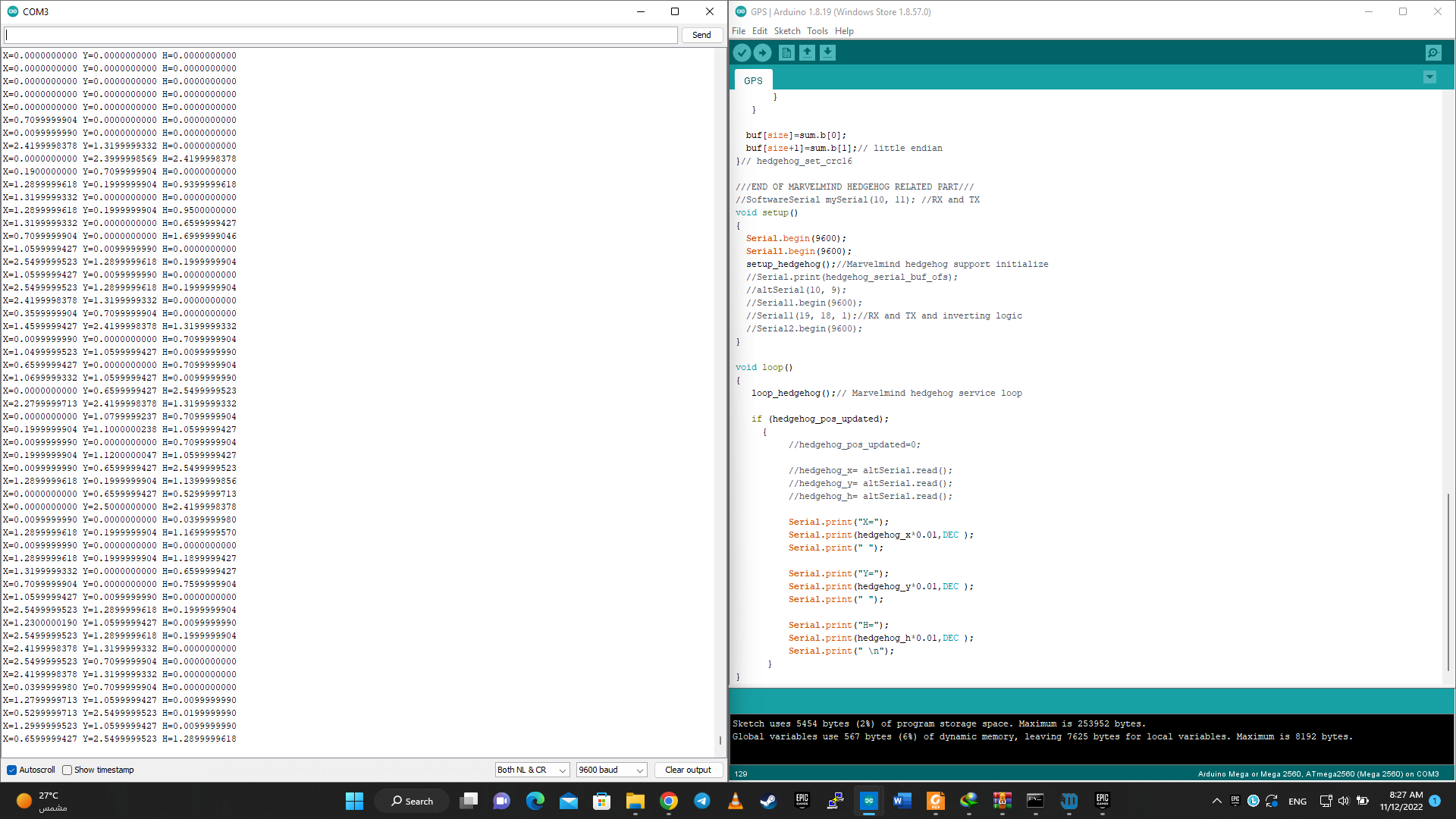This screenshot has width=1456, height=819.
Task: Click the Clear output button
Action: tap(688, 770)
